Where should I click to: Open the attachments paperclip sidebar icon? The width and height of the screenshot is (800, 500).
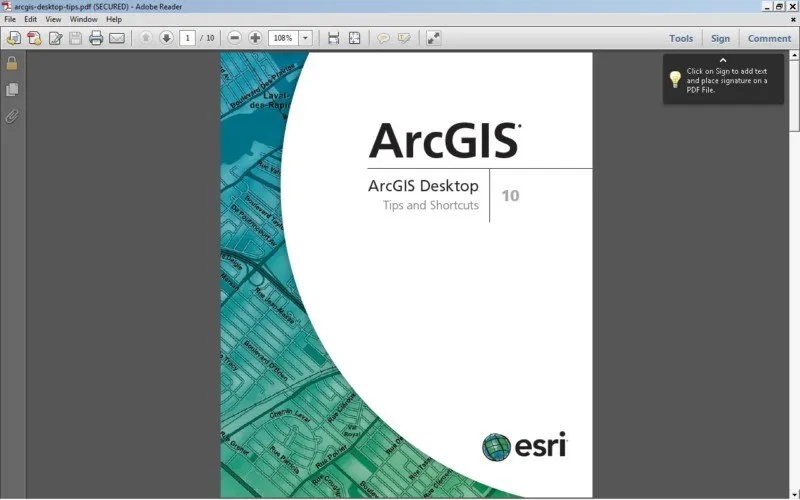(x=12, y=116)
